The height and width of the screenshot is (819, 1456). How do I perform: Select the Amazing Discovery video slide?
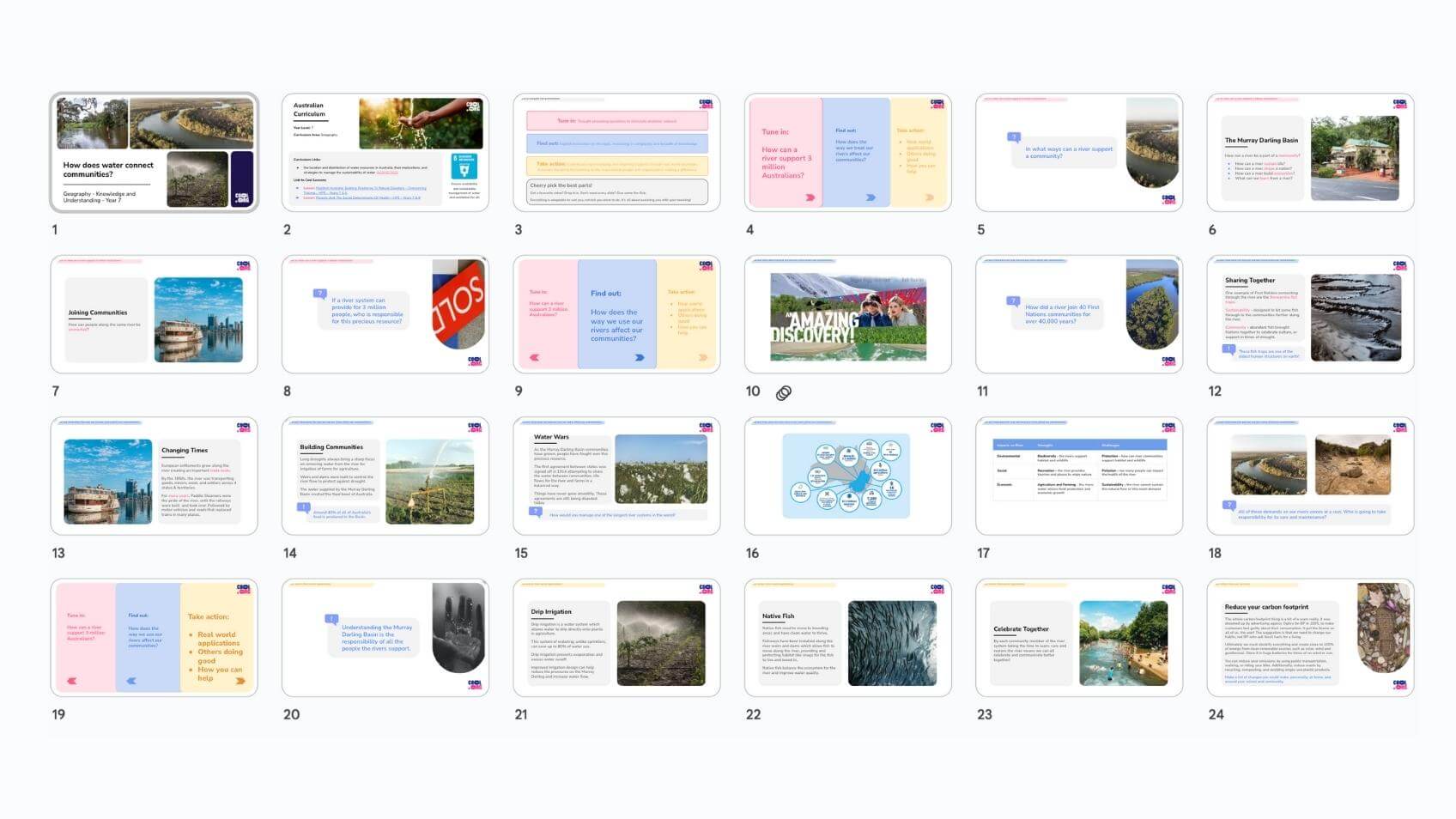[847, 313]
